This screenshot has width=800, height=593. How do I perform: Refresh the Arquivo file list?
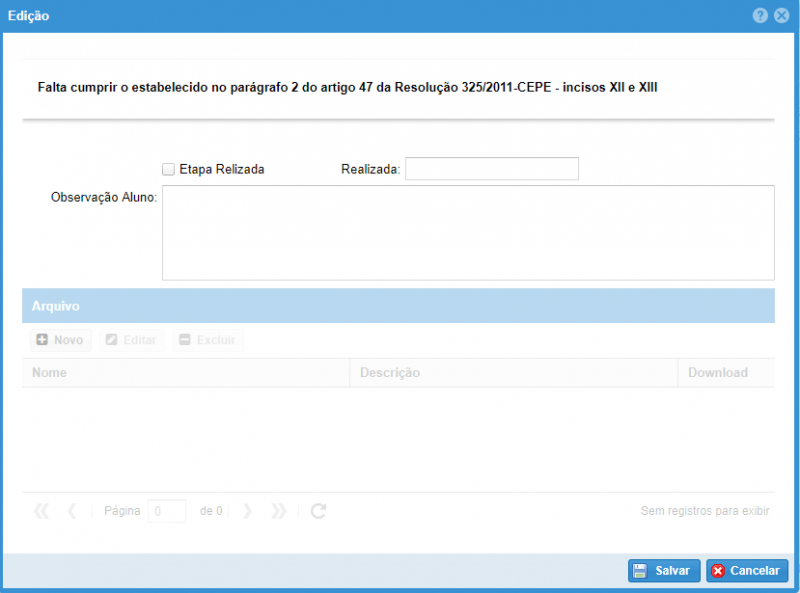pos(318,511)
